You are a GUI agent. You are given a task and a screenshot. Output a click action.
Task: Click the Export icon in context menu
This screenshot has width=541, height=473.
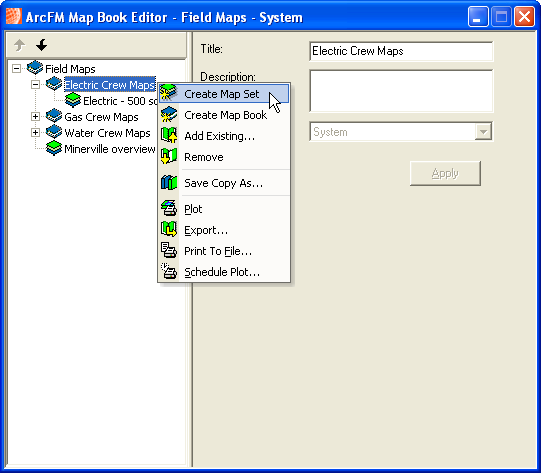tap(169, 229)
